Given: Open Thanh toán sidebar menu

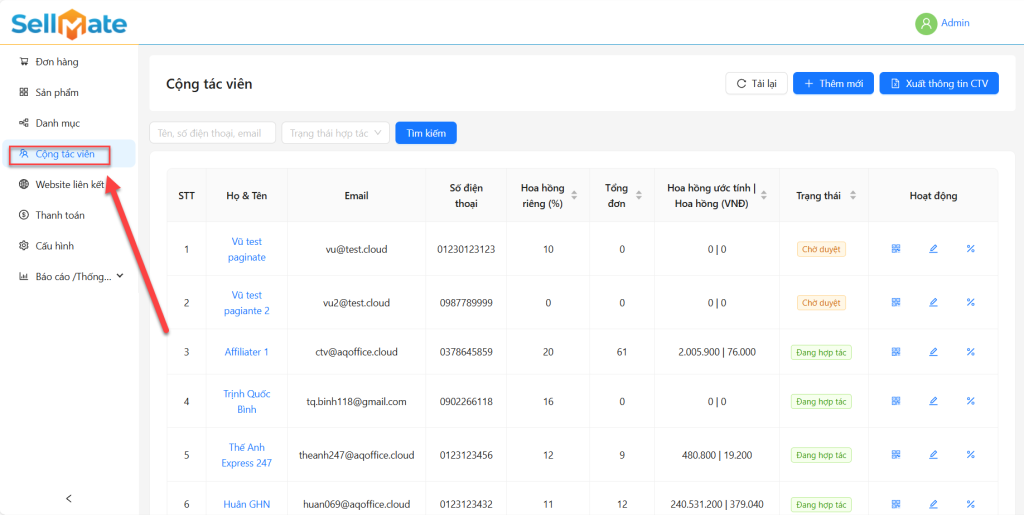Looking at the screenshot, I should point(59,215).
